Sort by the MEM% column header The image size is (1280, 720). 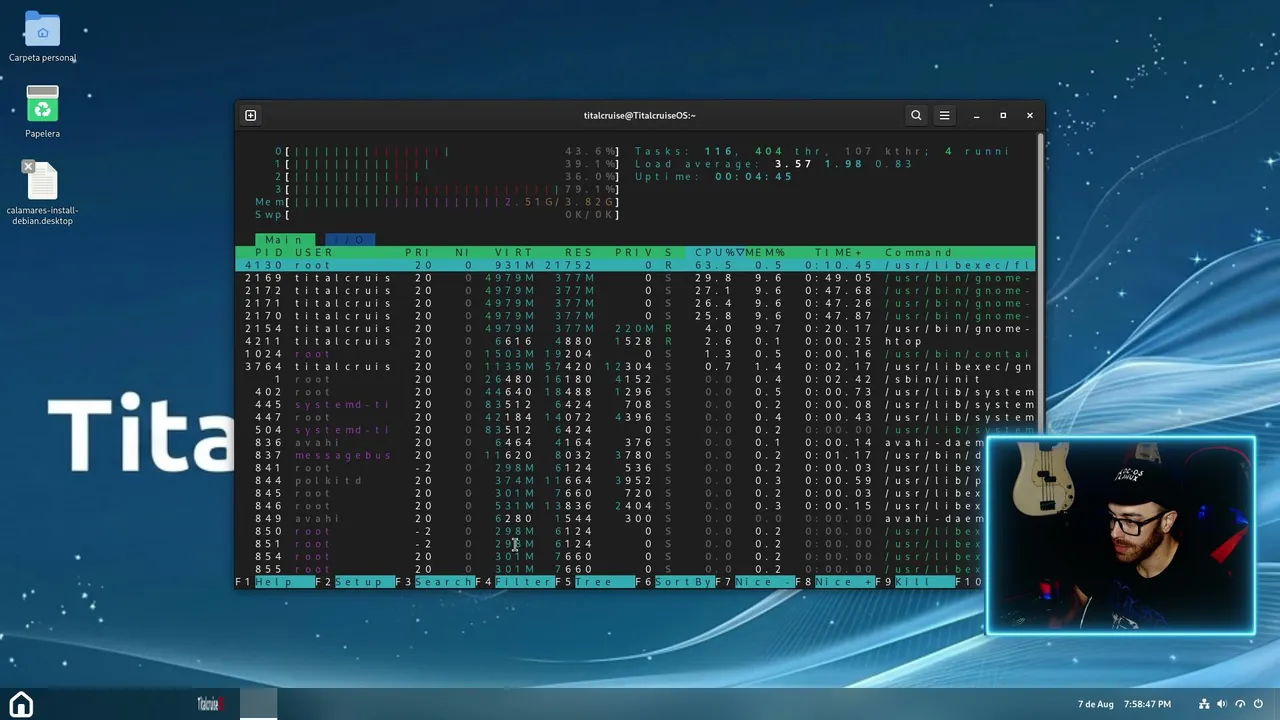click(764, 253)
